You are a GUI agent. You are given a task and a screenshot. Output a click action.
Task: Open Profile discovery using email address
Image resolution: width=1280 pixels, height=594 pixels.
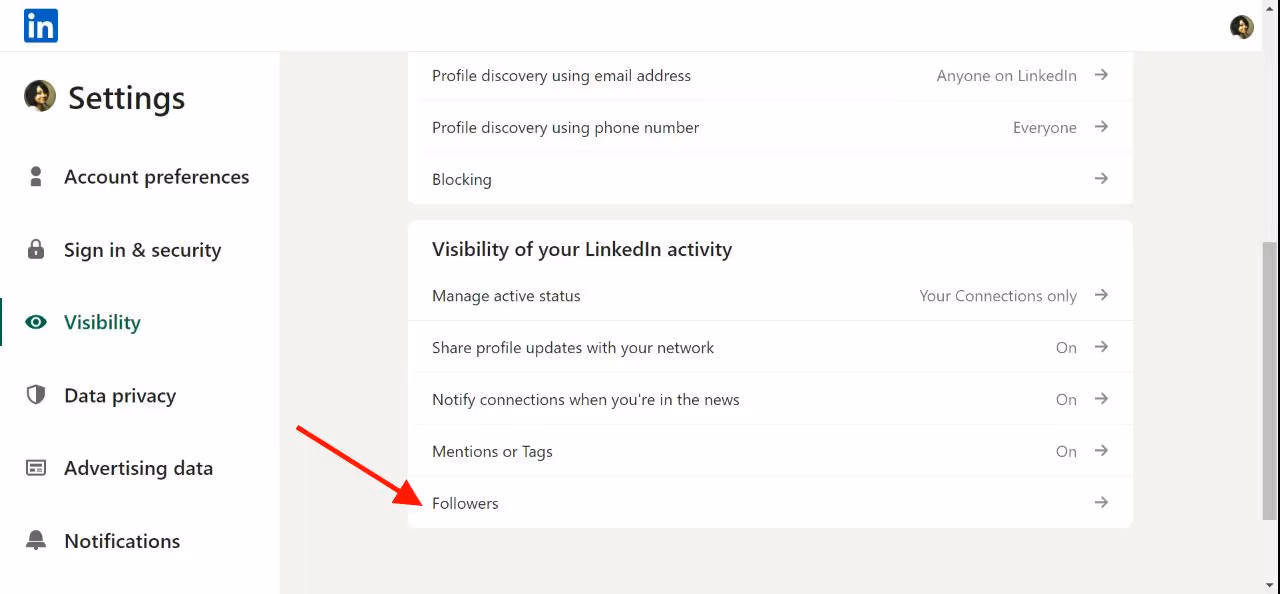[x=1100, y=75]
